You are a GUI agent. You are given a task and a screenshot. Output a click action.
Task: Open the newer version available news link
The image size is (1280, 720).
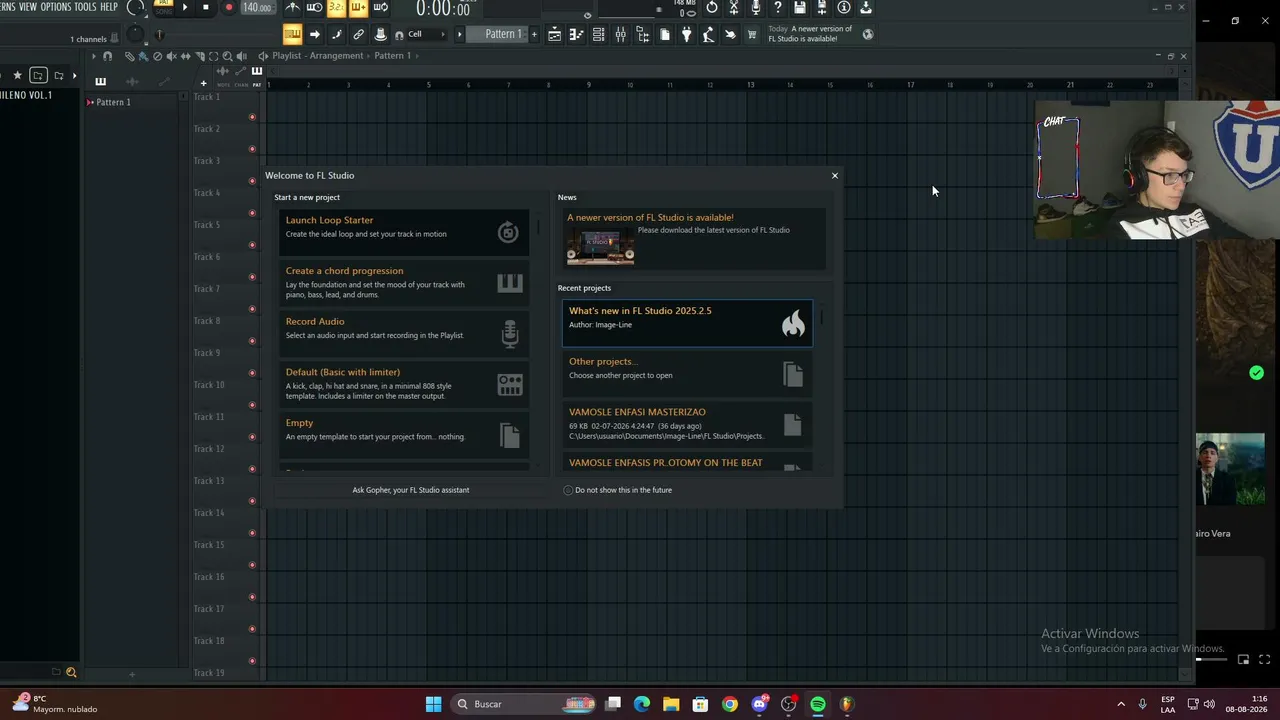(650, 217)
